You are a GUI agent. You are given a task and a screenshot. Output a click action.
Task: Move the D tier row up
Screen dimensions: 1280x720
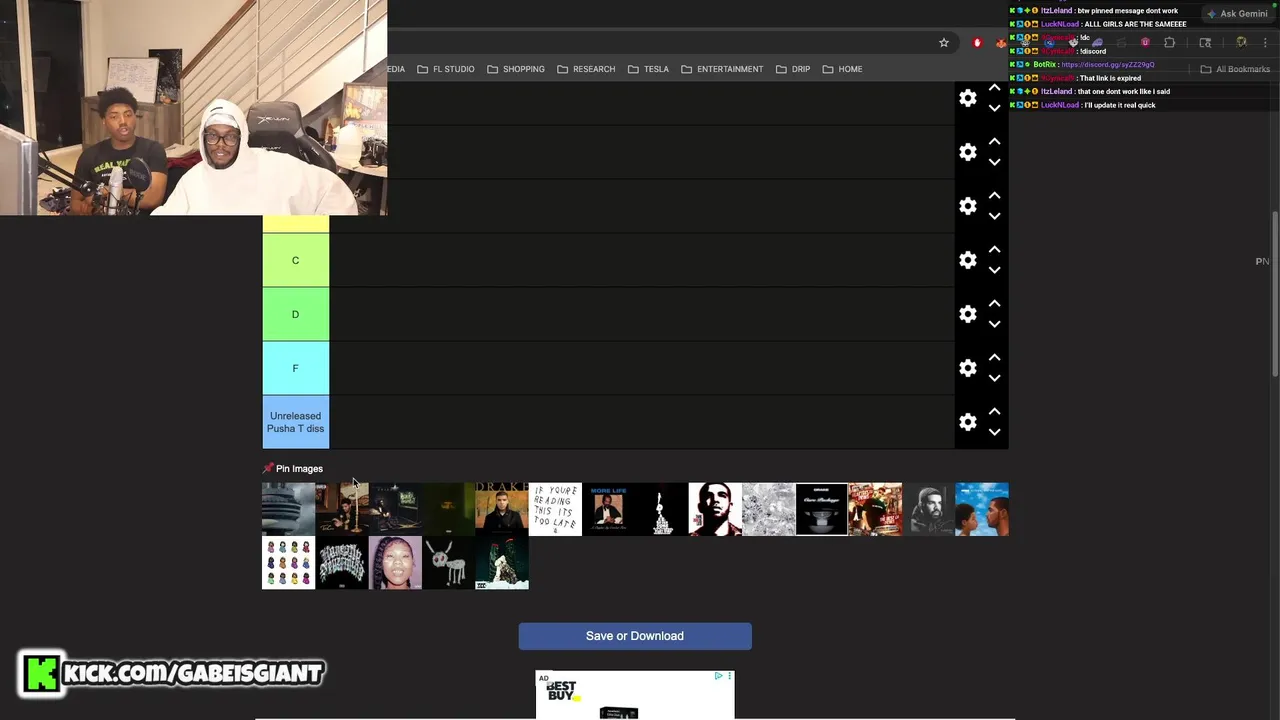coord(994,303)
